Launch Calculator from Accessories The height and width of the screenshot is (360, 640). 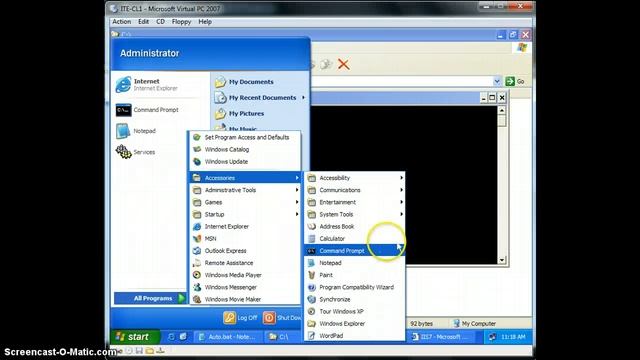355,239
